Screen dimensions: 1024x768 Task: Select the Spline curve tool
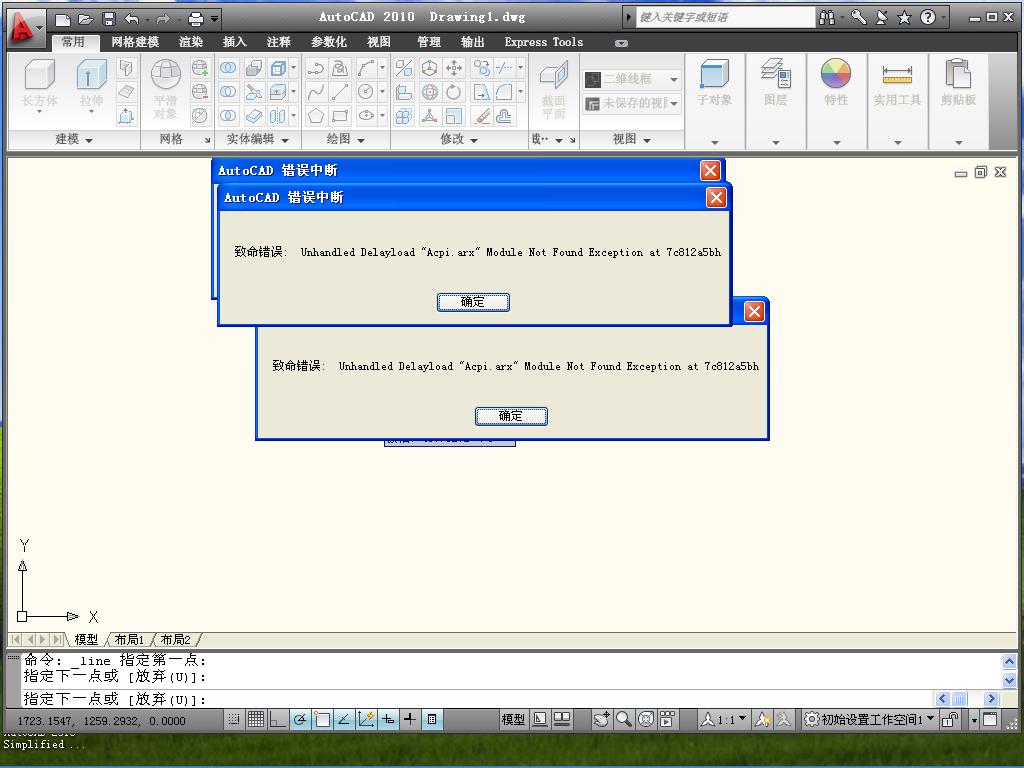(315, 92)
